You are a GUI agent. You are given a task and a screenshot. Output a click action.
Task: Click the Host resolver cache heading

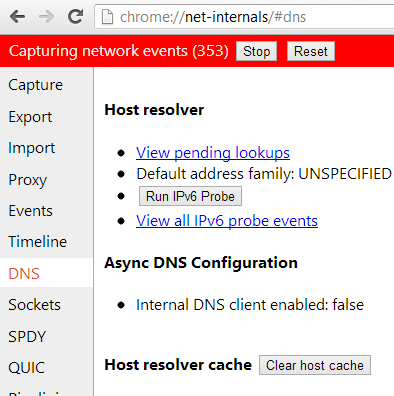pos(178,365)
